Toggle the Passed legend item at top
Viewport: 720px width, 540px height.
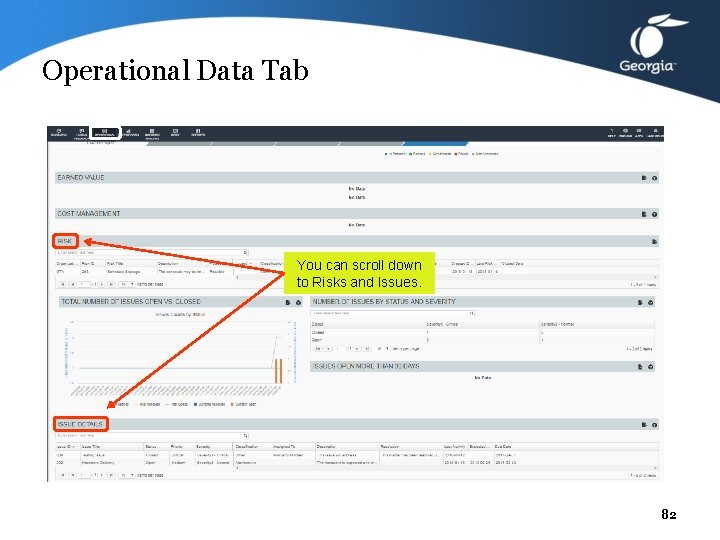[417, 154]
